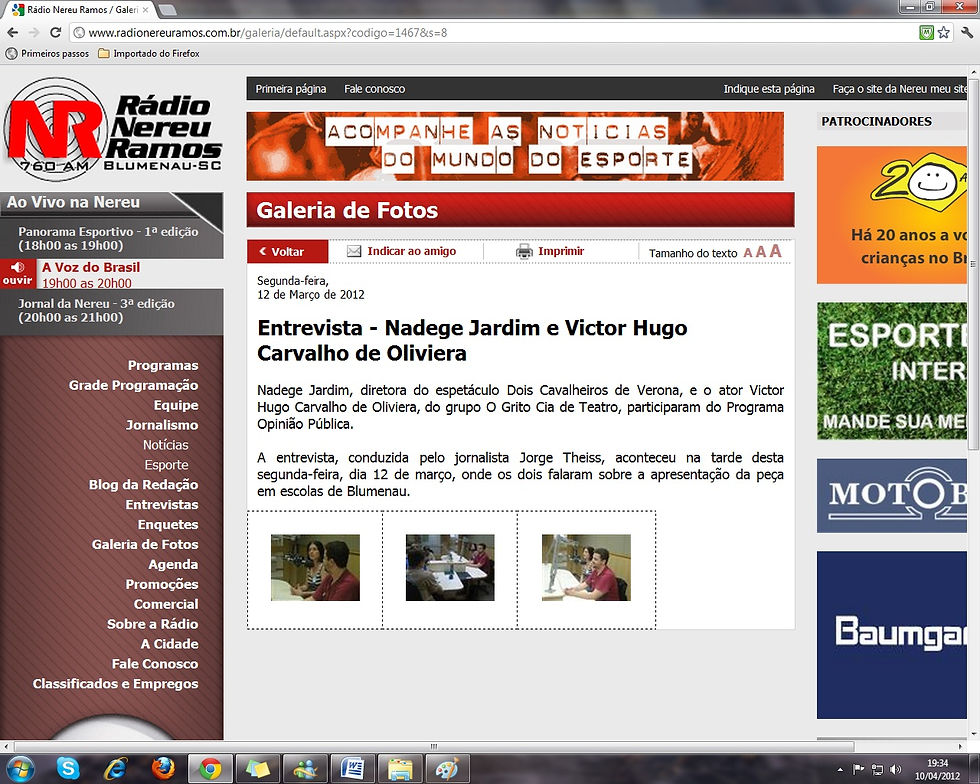
Task: Click the printer icon beside Imprimir
Action: point(524,251)
